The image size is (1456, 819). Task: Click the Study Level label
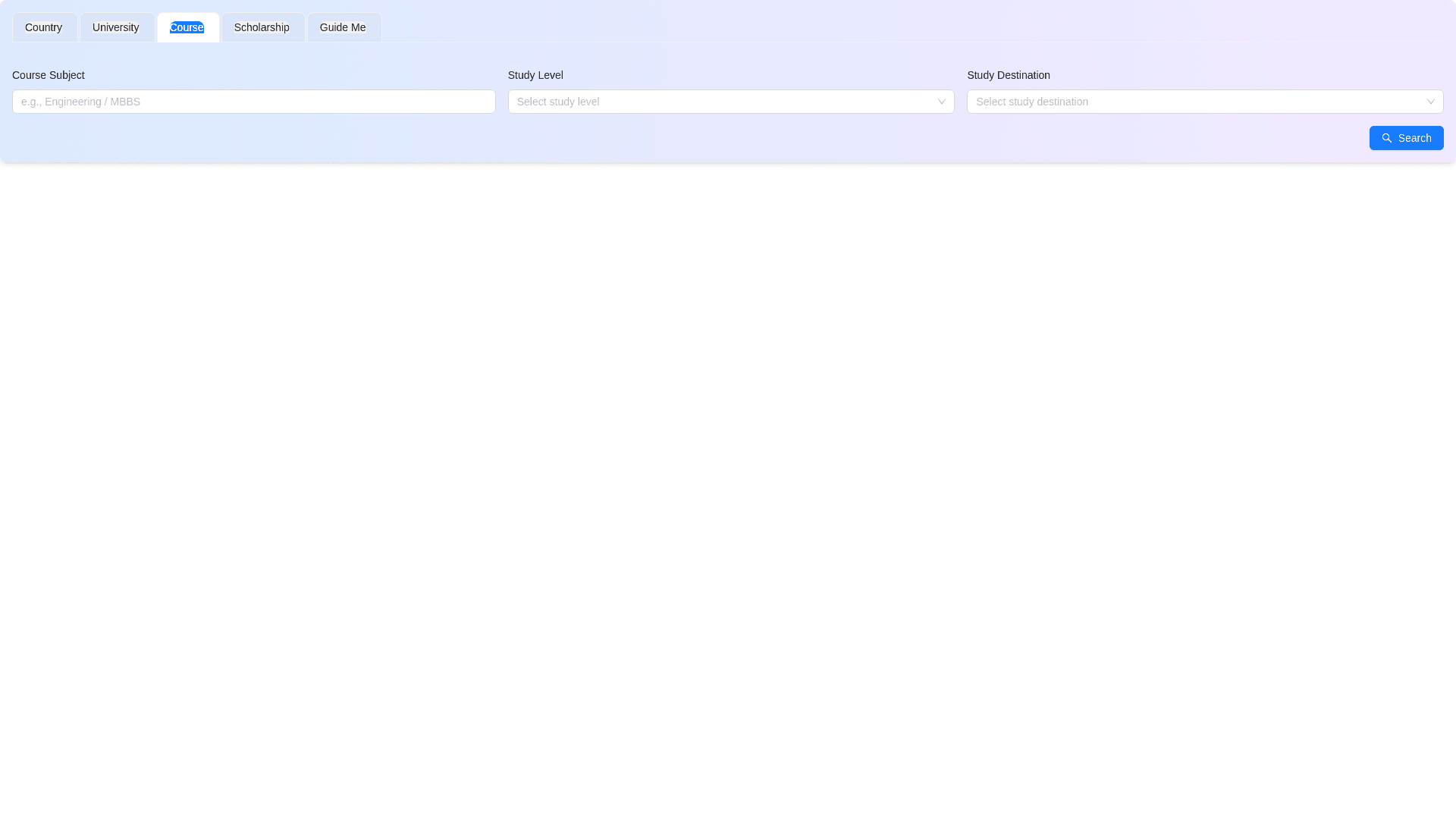(x=535, y=75)
